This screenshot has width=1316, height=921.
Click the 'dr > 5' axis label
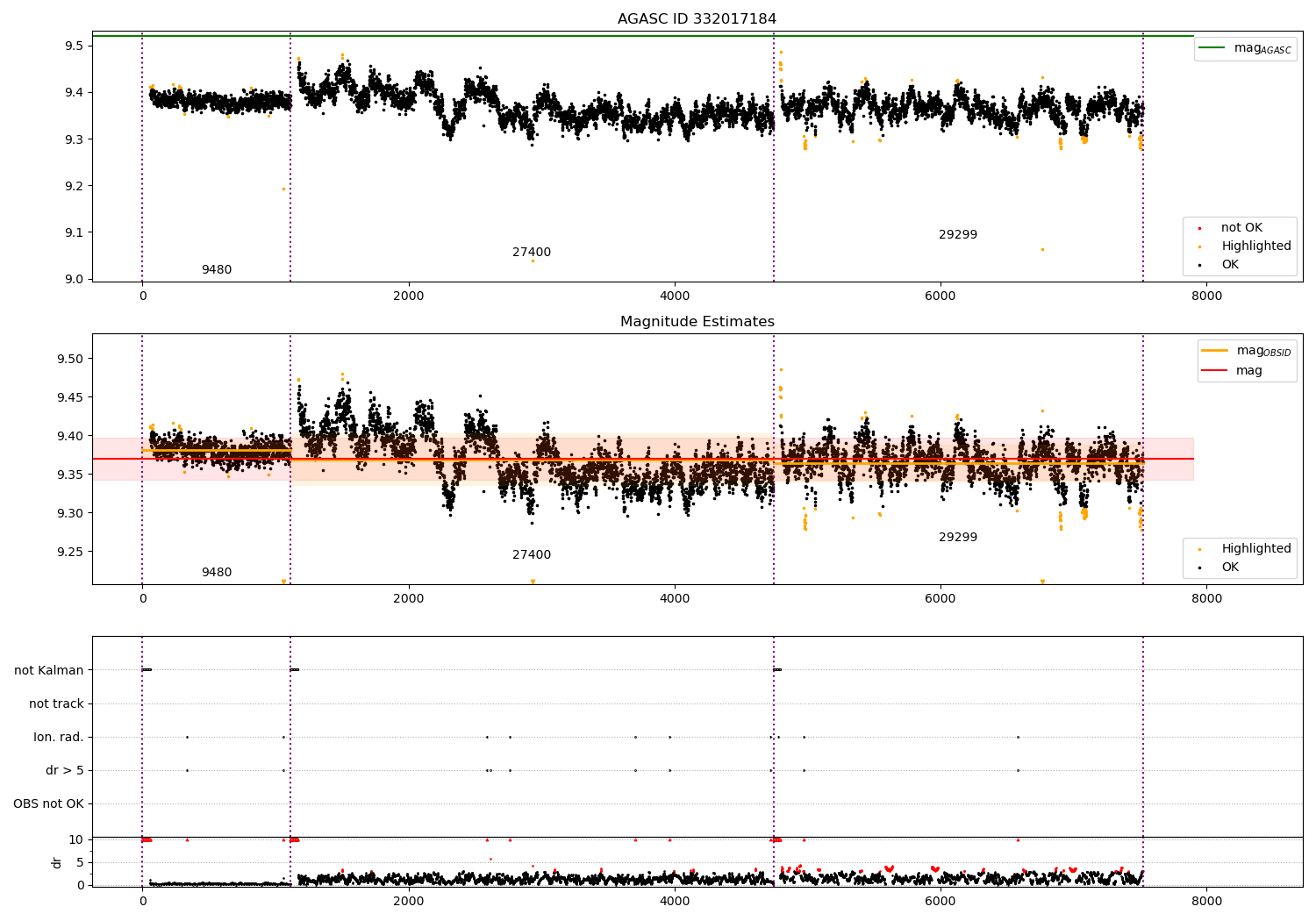(65, 771)
